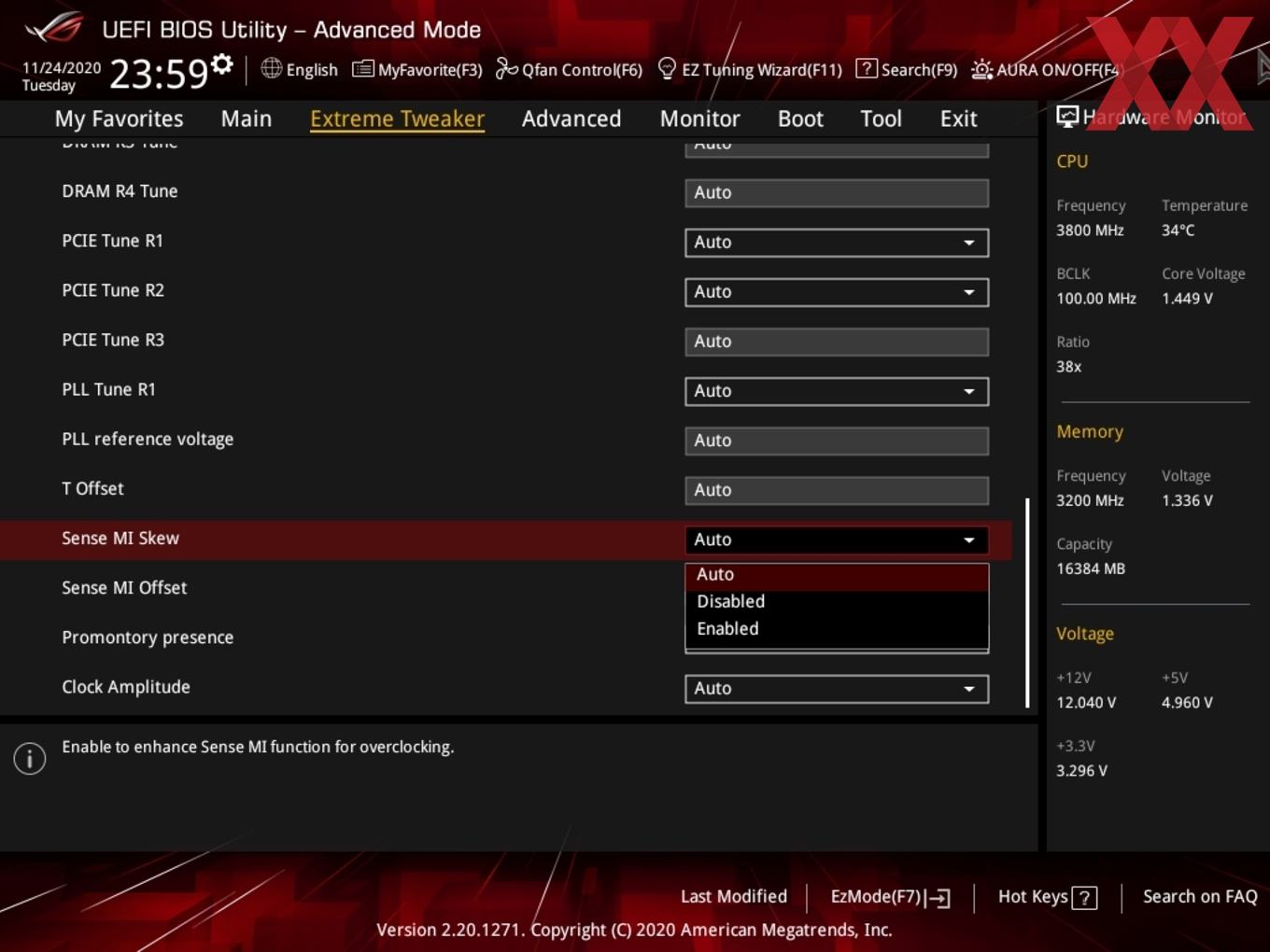Click the PLL reference voltage field
Screen dimensions: 1270x952
(837, 441)
